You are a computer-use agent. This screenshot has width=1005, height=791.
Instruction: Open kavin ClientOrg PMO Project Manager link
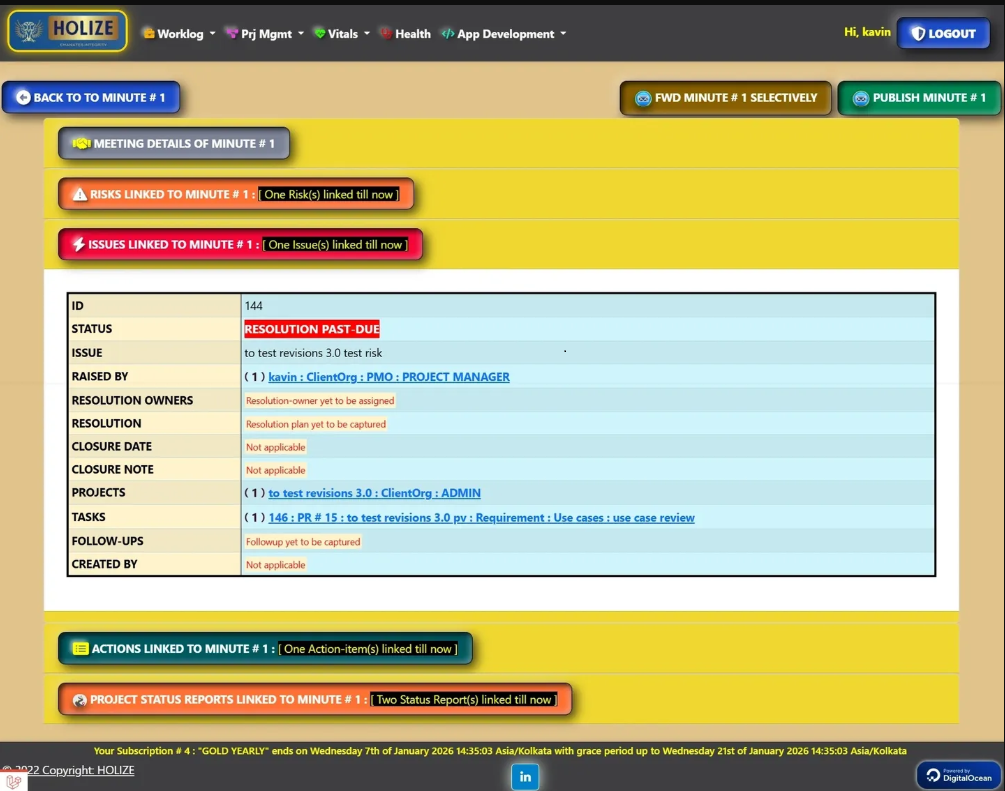tap(389, 377)
